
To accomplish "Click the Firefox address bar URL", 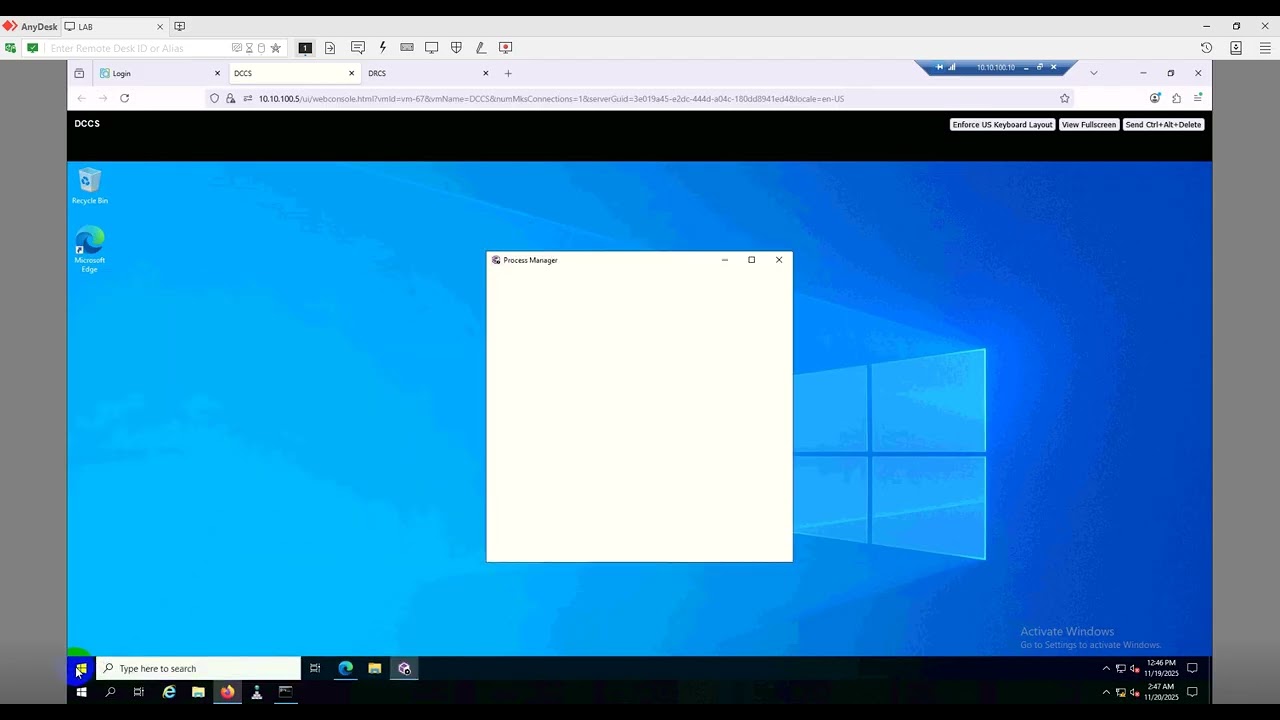I will tap(551, 99).
